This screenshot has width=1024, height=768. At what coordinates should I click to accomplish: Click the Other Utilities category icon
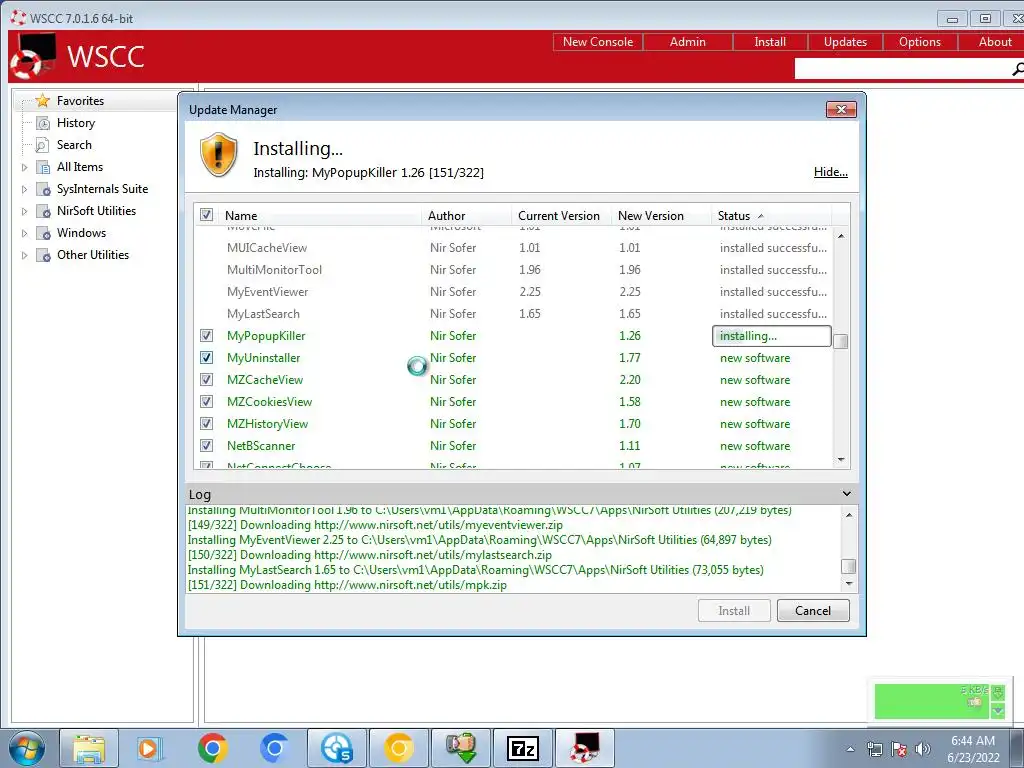coord(43,255)
